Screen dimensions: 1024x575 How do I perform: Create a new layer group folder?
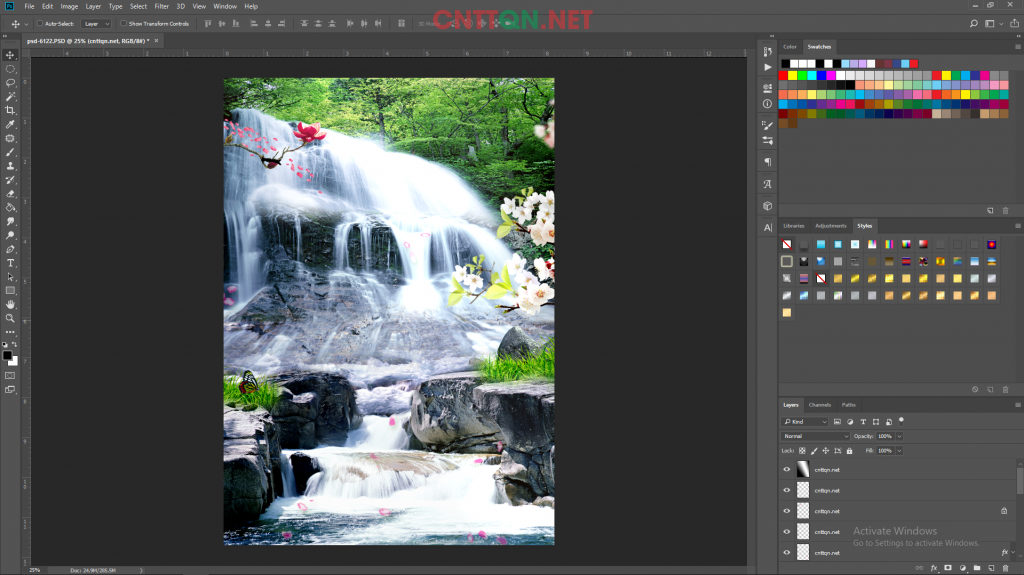(976, 568)
